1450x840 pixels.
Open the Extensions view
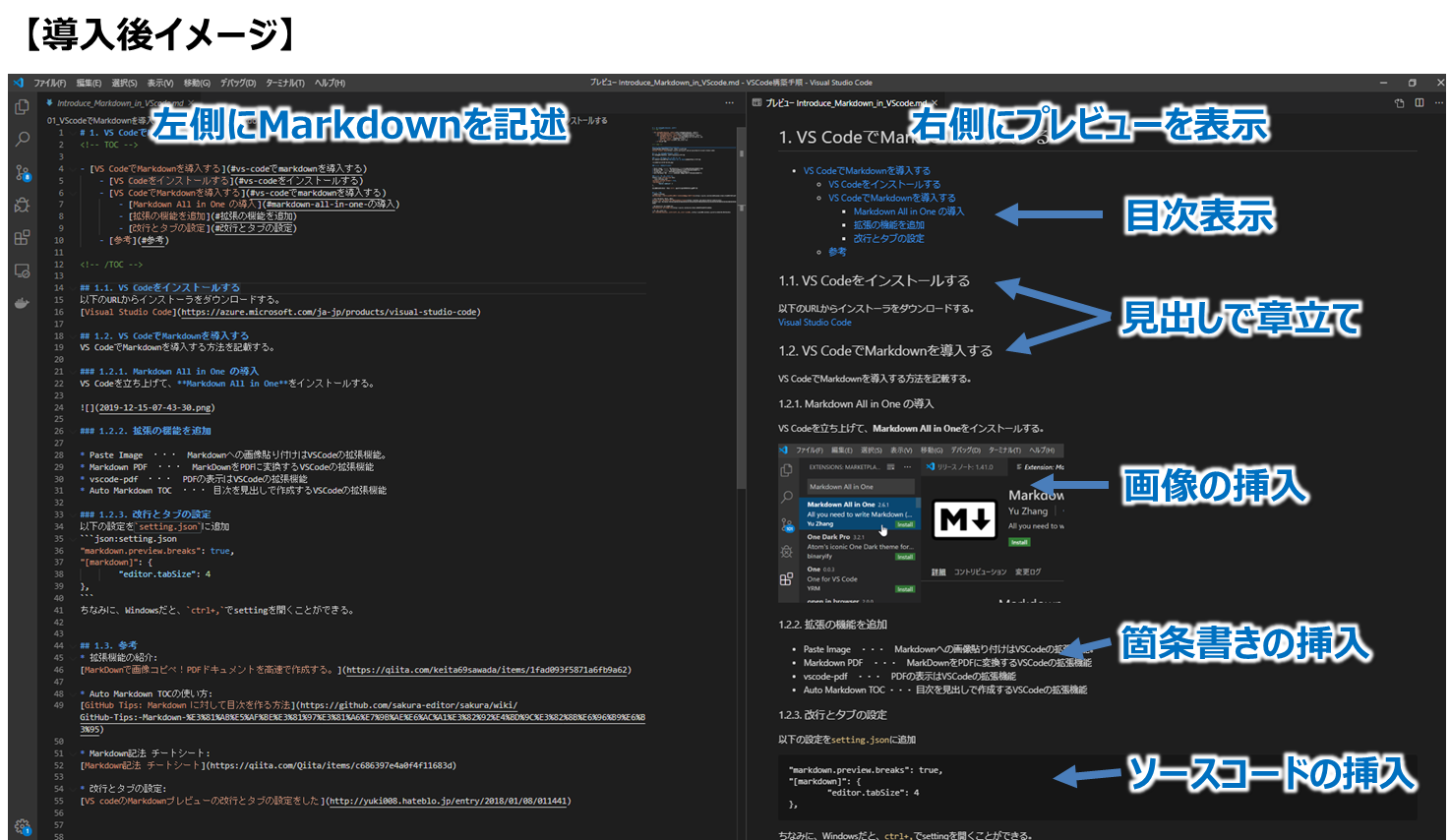pos(22,237)
